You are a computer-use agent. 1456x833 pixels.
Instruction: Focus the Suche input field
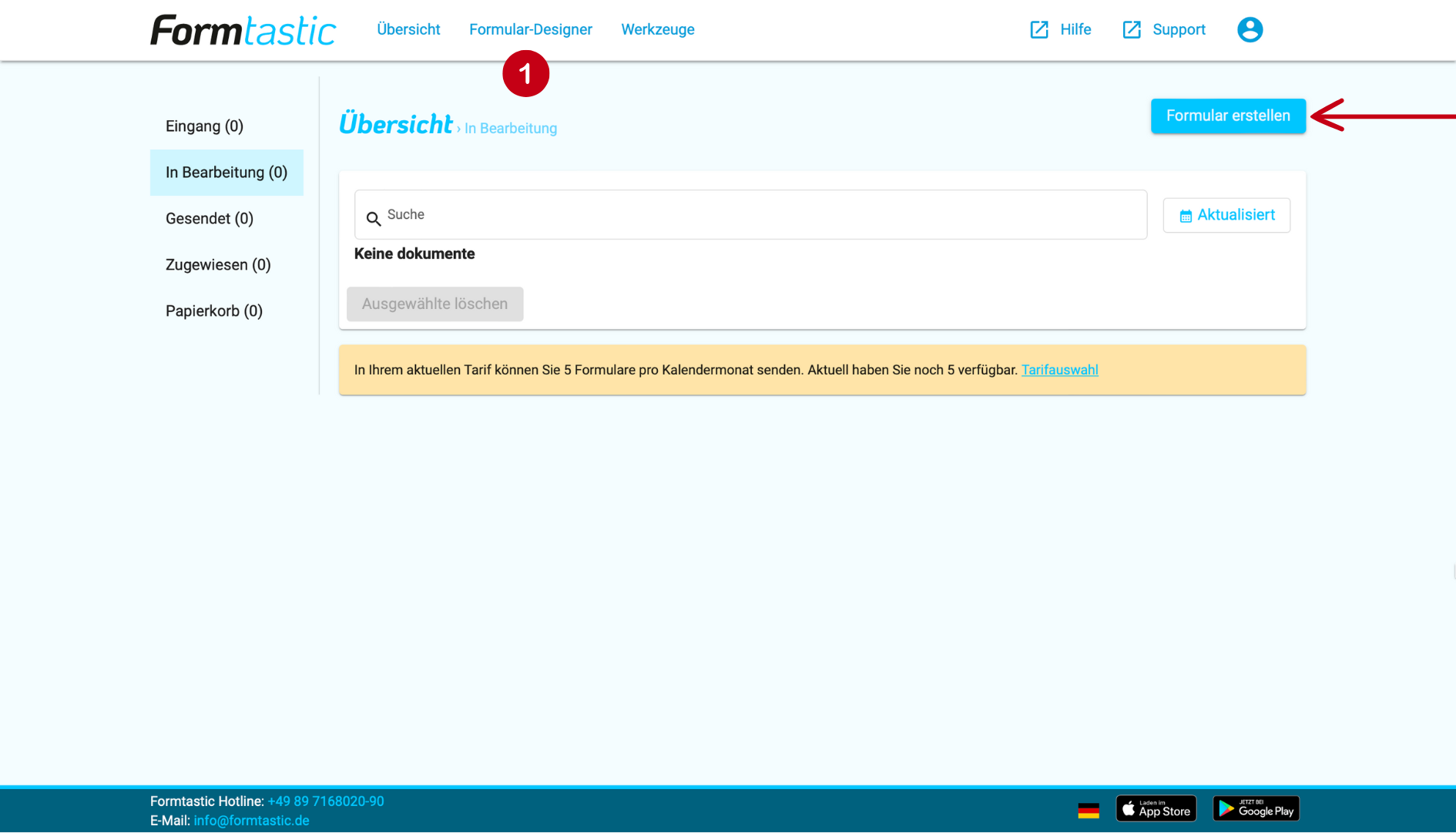(x=750, y=215)
